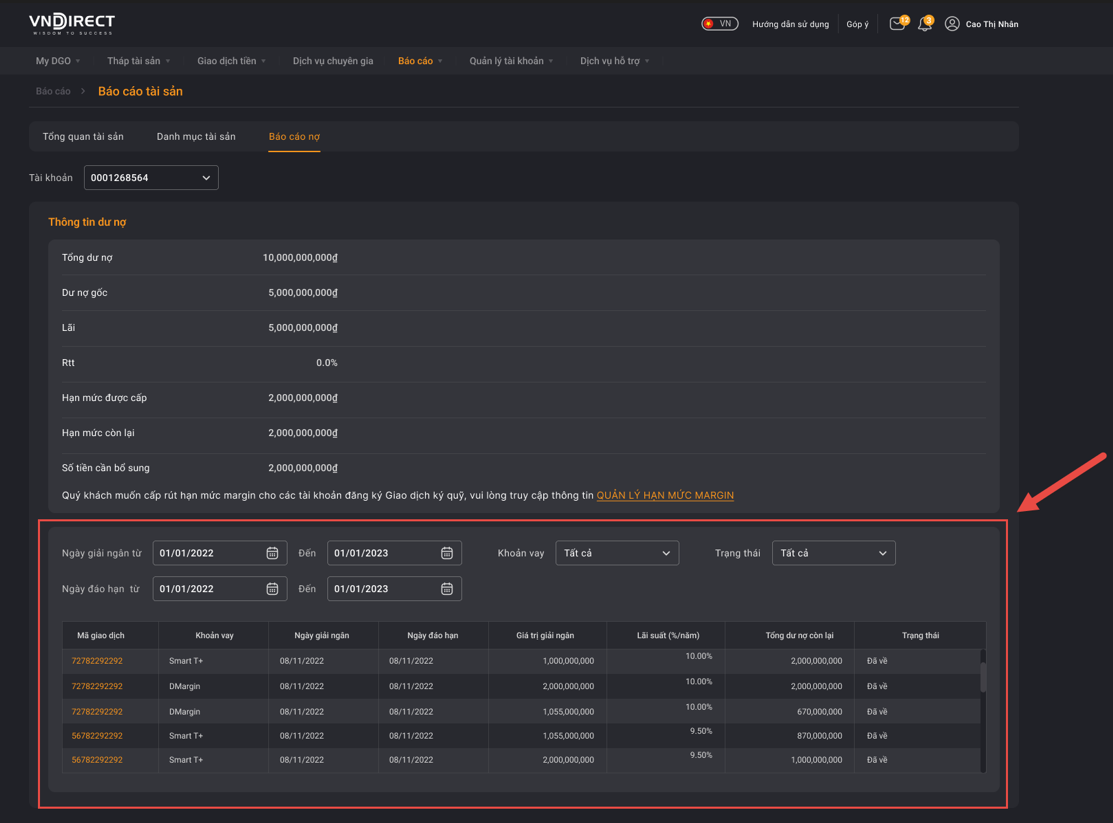The height and width of the screenshot is (823, 1113).
Task: Click the Trạng thái column header
Action: pyautogui.click(x=921, y=636)
